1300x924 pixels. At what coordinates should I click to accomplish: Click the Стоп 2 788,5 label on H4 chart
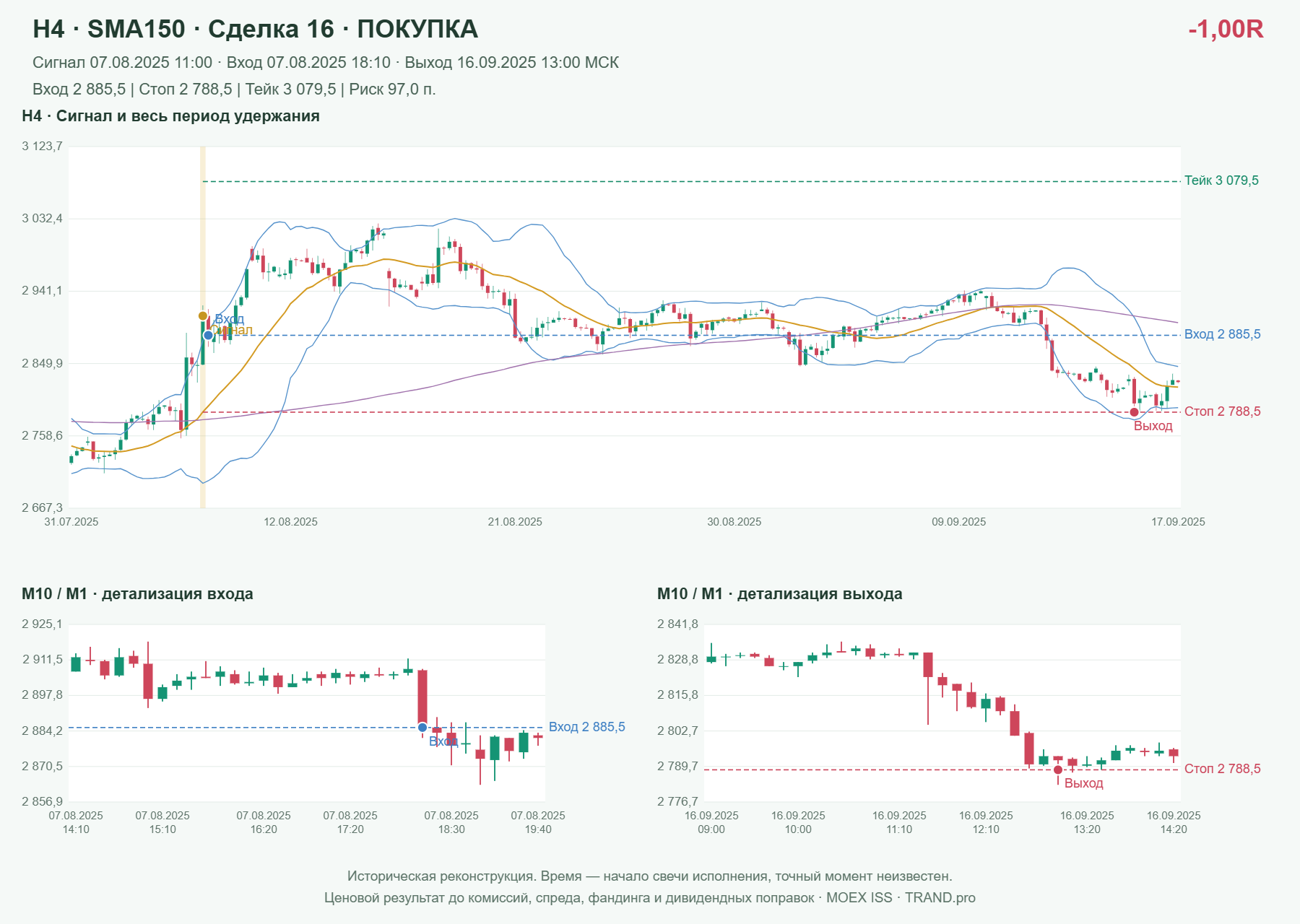tap(1223, 411)
